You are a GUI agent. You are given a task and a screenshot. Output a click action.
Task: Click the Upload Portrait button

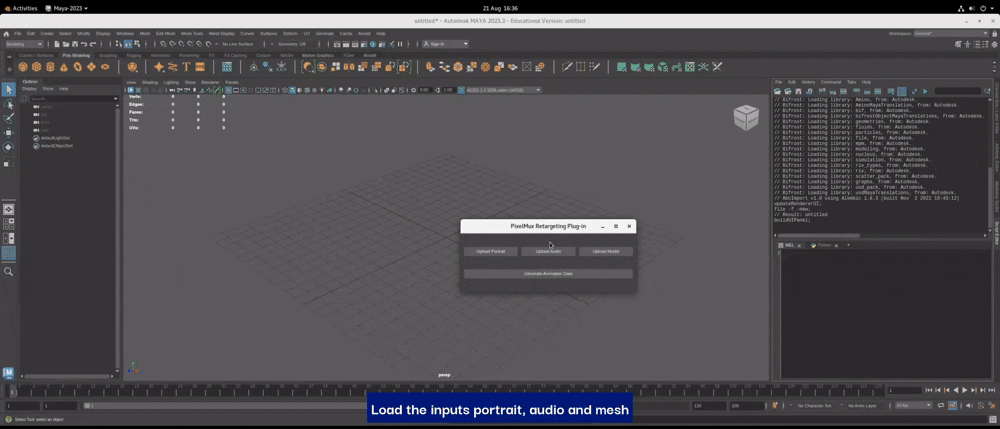pos(491,251)
